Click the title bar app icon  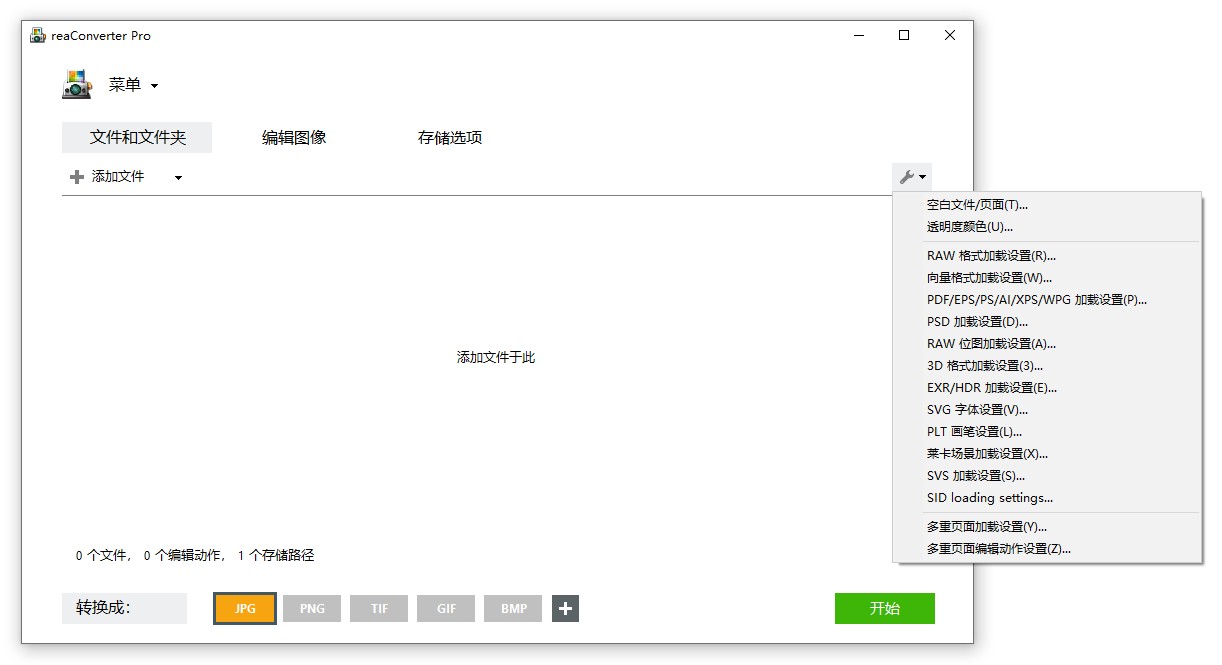(38, 35)
